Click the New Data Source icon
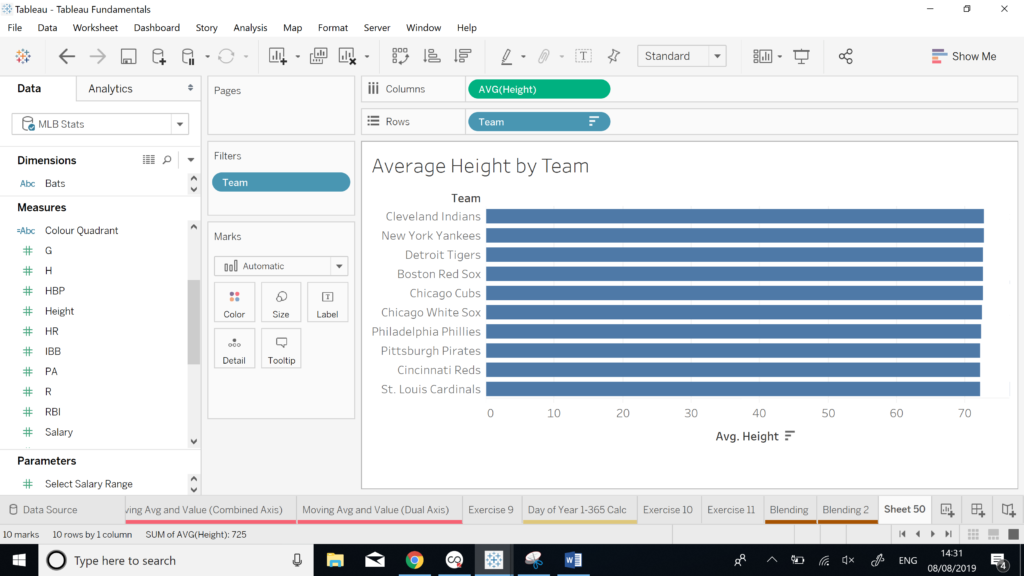The height and width of the screenshot is (576, 1024). click(159, 57)
